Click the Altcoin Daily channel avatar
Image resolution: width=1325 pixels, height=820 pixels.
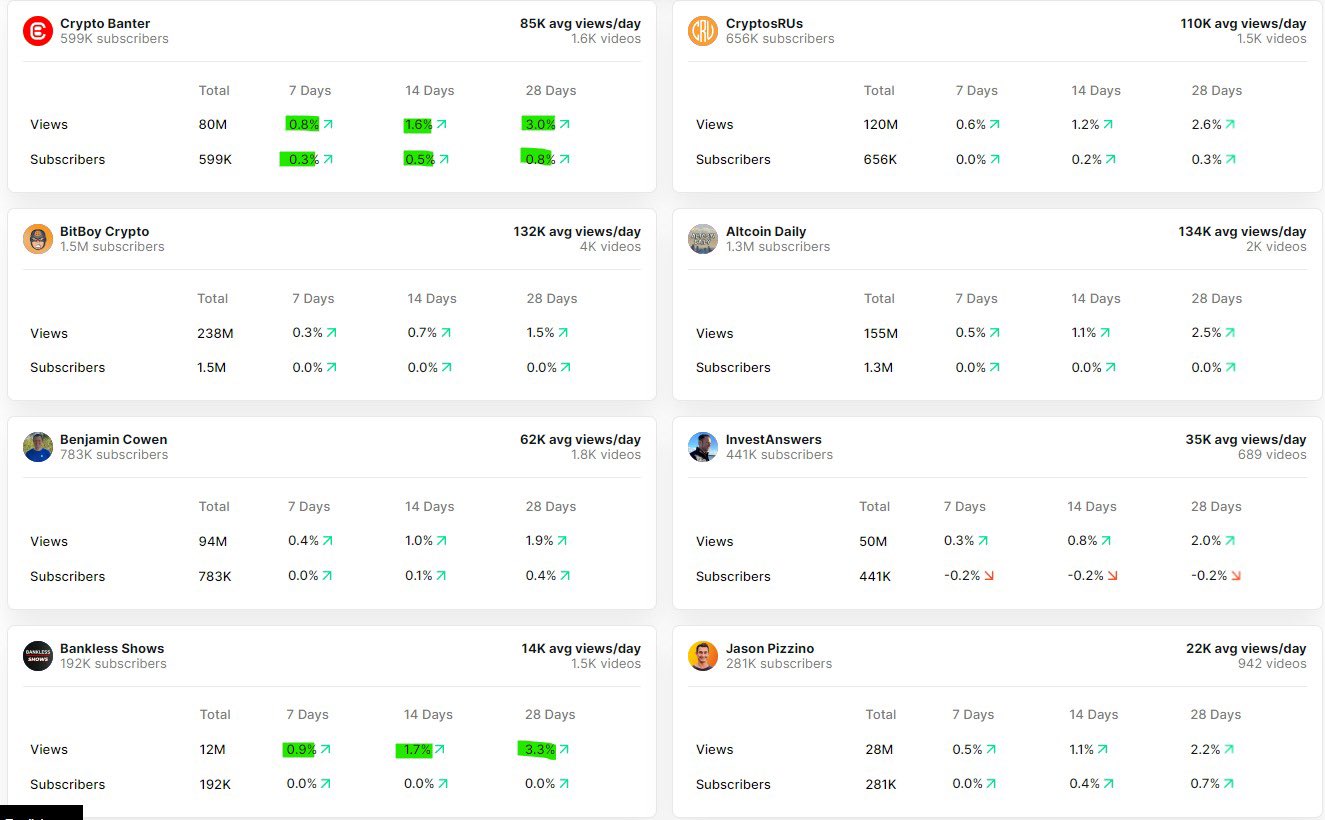click(703, 239)
